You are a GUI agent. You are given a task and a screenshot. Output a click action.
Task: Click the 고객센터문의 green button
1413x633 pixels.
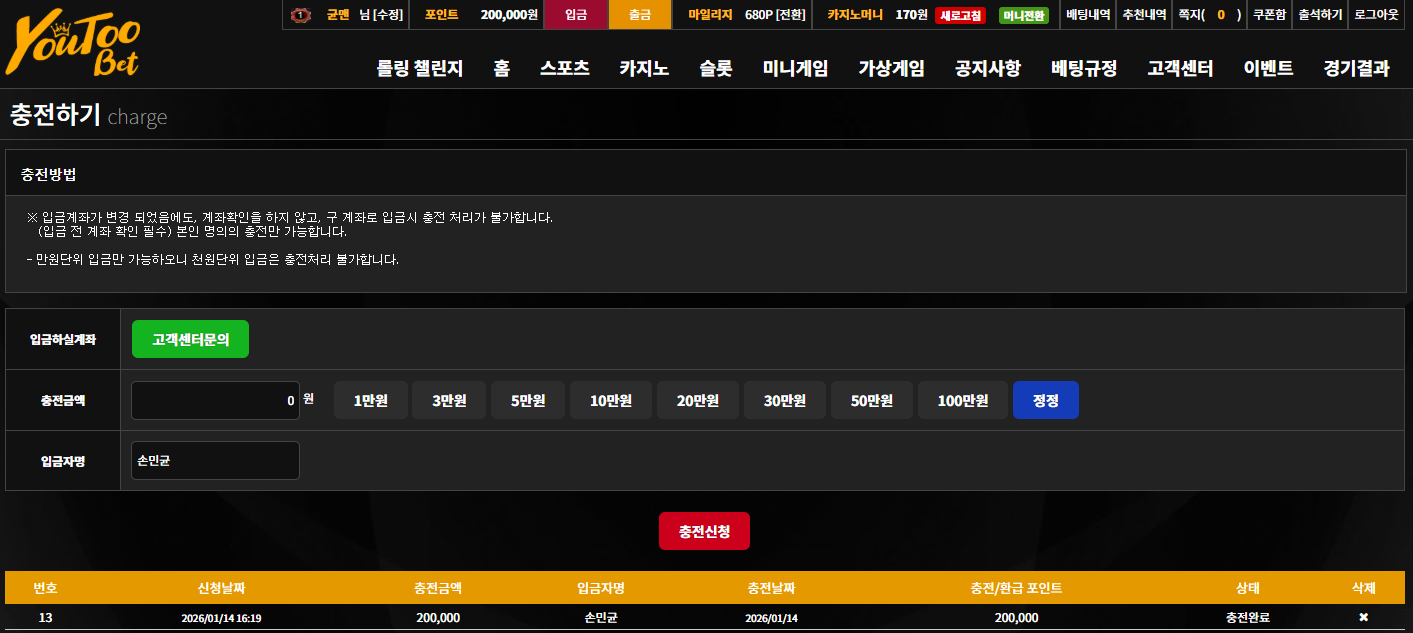coord(190,339)
